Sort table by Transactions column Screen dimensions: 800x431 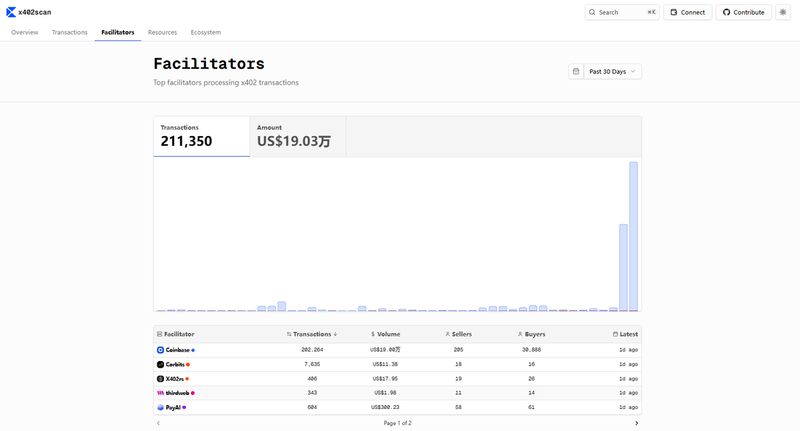312,334
